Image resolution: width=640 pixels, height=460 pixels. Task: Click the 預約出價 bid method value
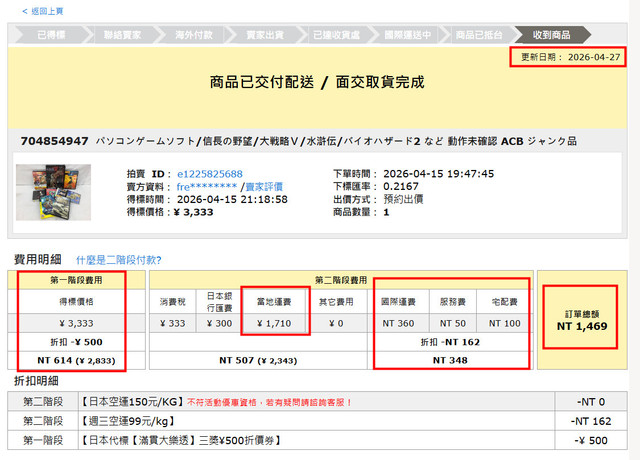pos(403,199)
